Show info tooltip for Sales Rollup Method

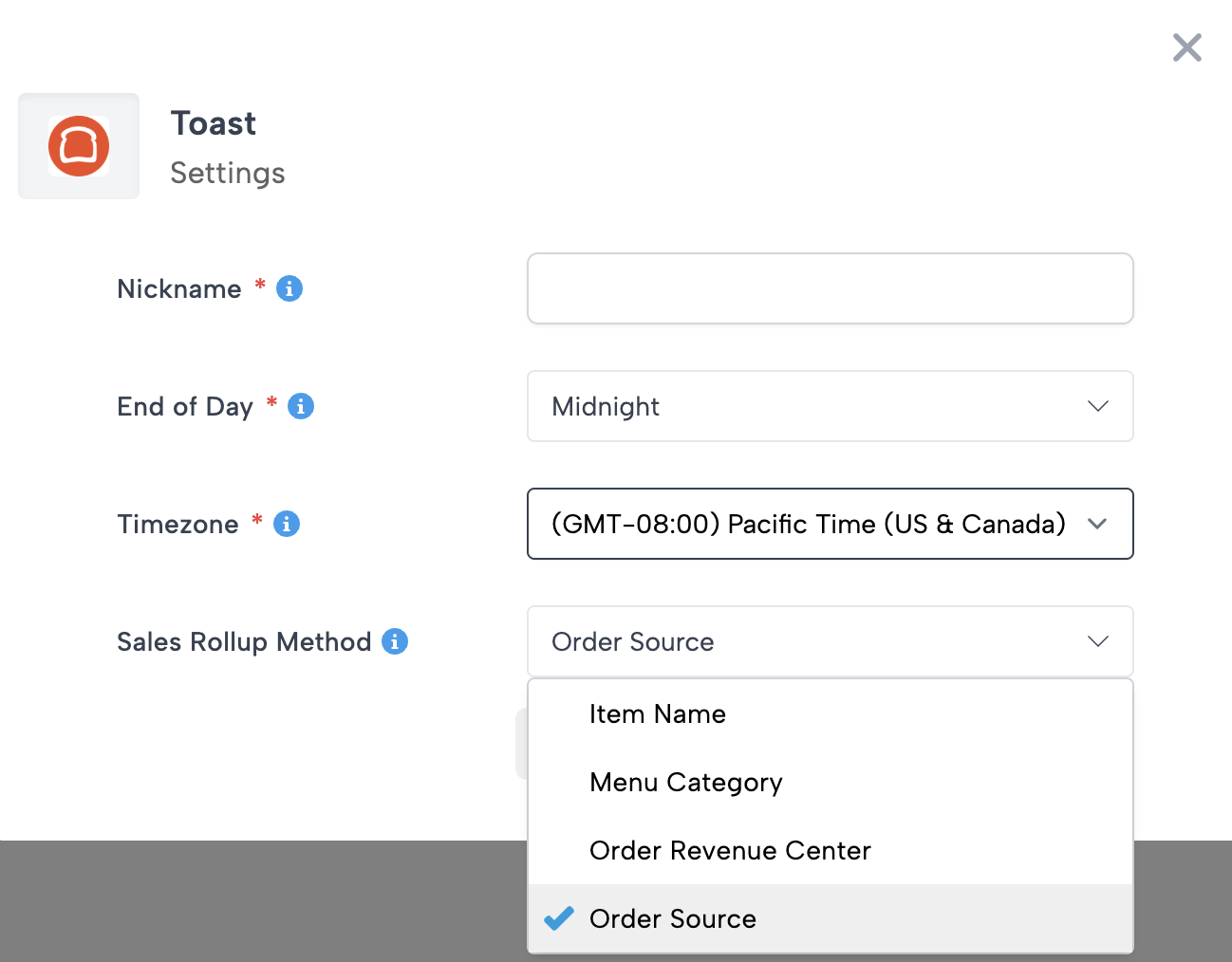click(395, 641)
